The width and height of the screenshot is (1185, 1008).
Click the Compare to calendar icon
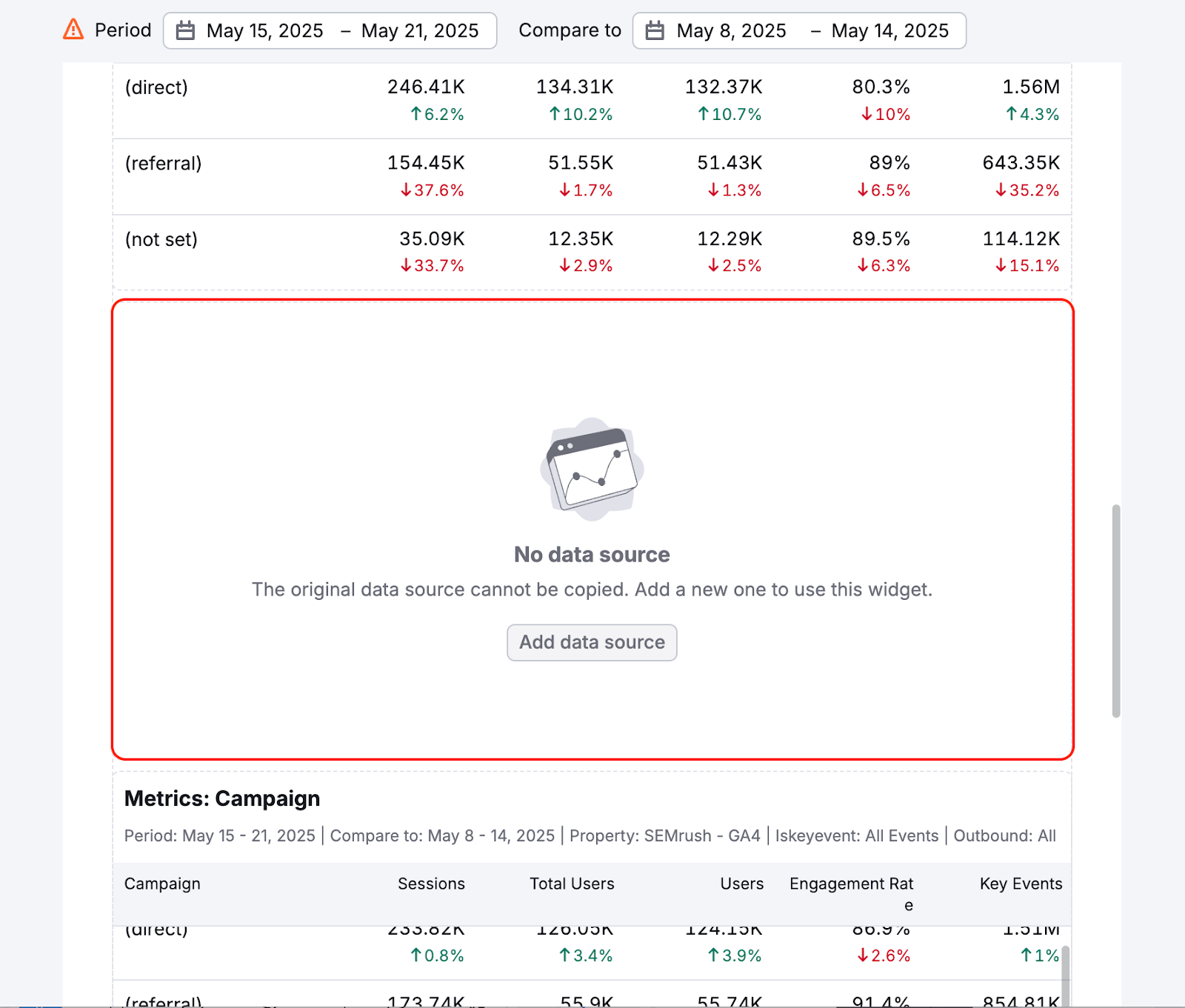tap(655, 31)
